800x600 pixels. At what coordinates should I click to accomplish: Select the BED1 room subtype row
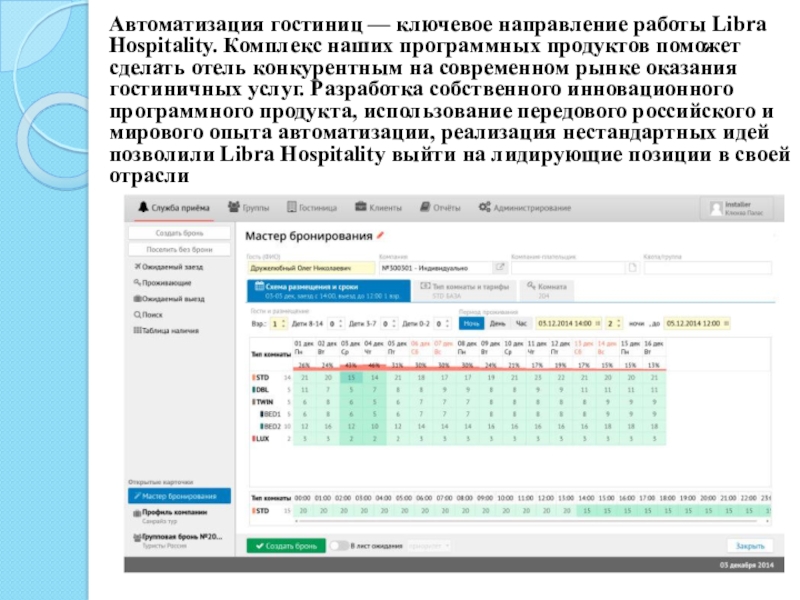pos(458,415)
